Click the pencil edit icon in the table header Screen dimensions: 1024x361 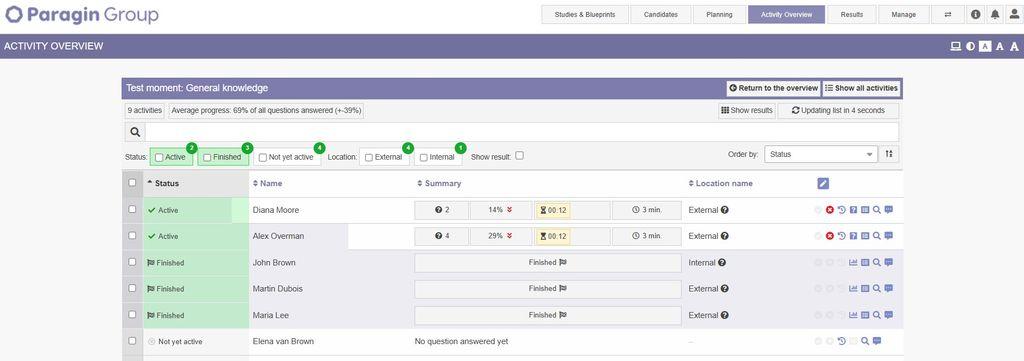point(823,183)
